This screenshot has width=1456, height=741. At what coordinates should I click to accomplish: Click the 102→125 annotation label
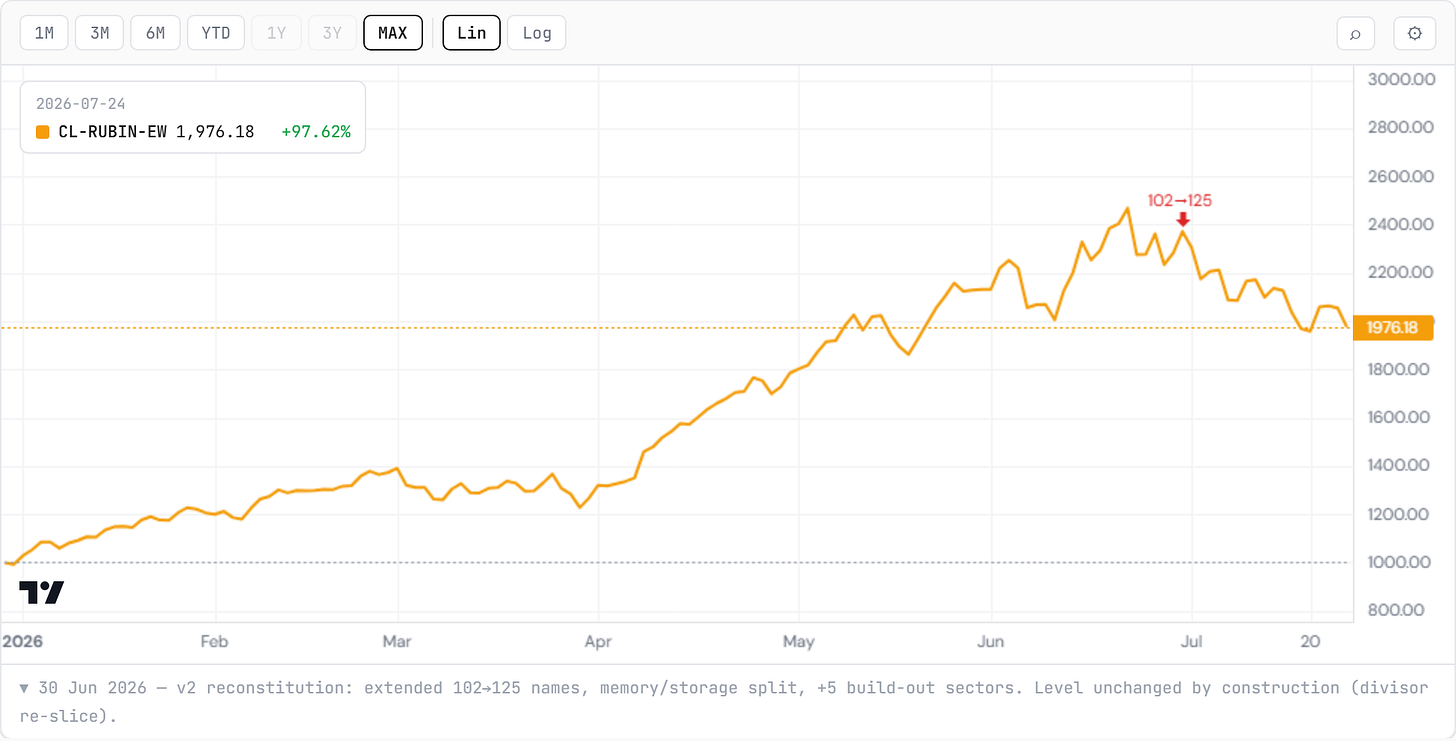point(1180,200)
